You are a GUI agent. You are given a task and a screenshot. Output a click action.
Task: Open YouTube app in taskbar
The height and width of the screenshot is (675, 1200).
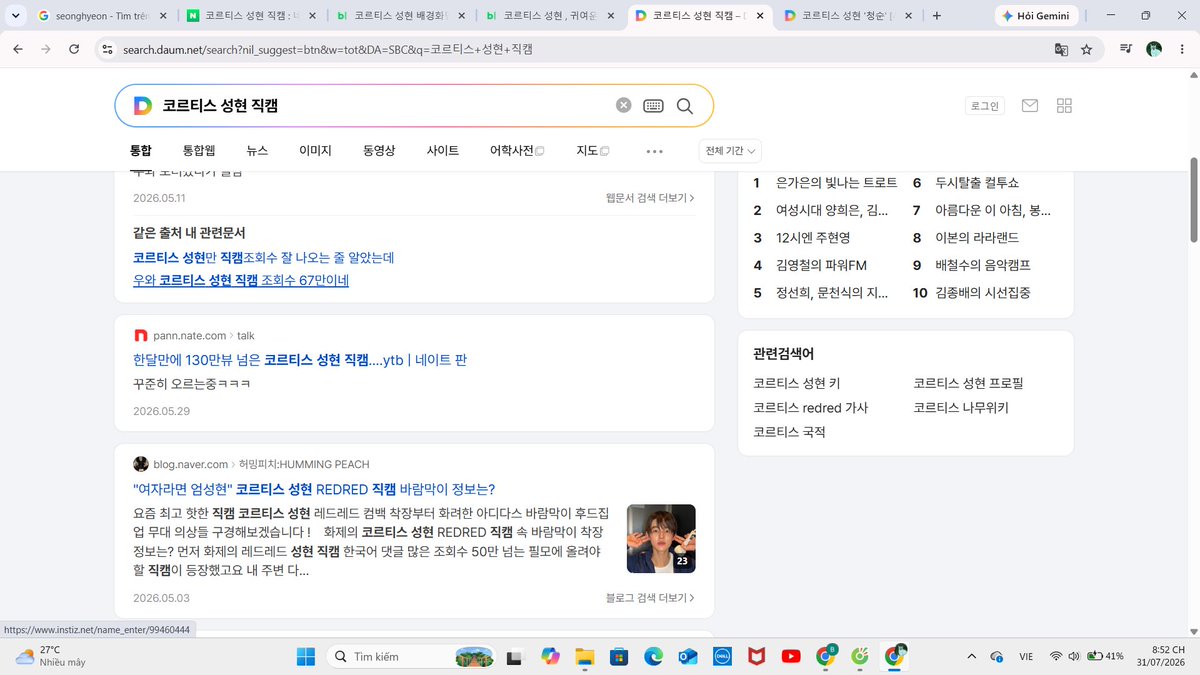point(791,656)
